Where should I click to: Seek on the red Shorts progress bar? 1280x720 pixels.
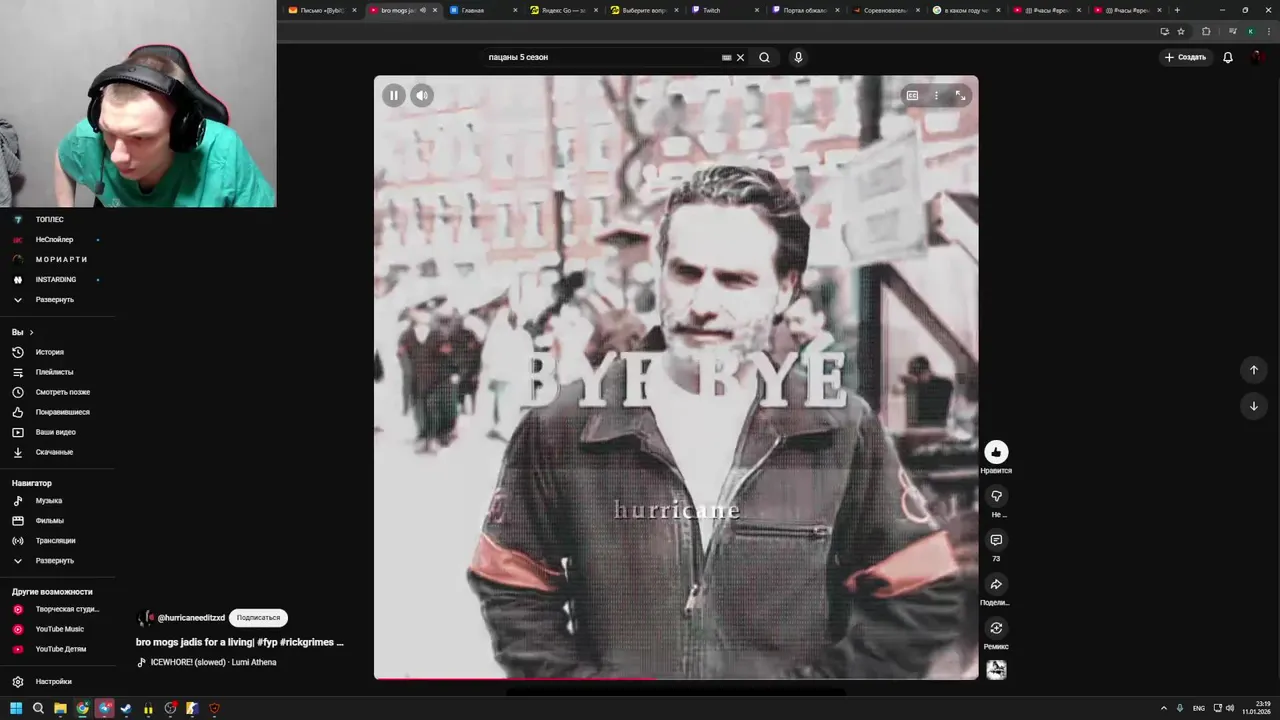[x=676, y=678]
